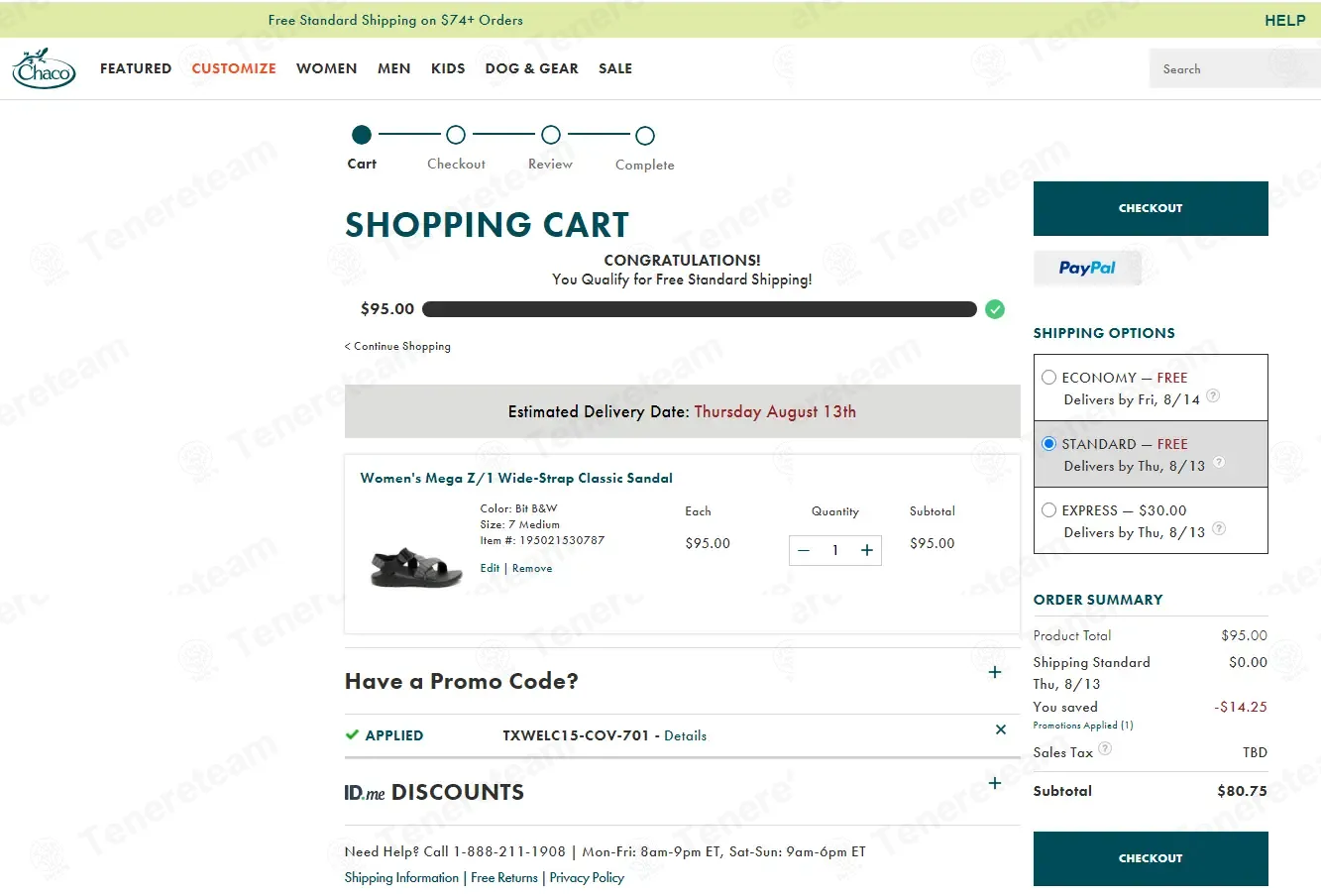Image resolution: width=1321 pixels, height=896 pixels.
Task: Open the Free Returns link
Action: coord(504,877)
